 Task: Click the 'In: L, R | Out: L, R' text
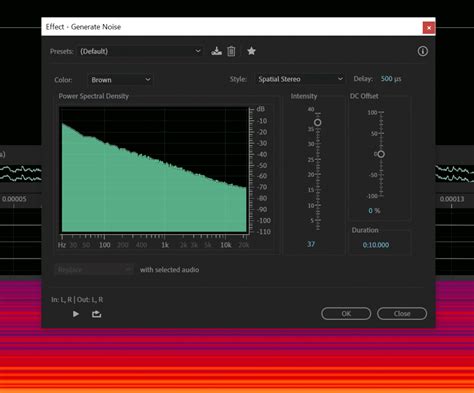point(77,300)
